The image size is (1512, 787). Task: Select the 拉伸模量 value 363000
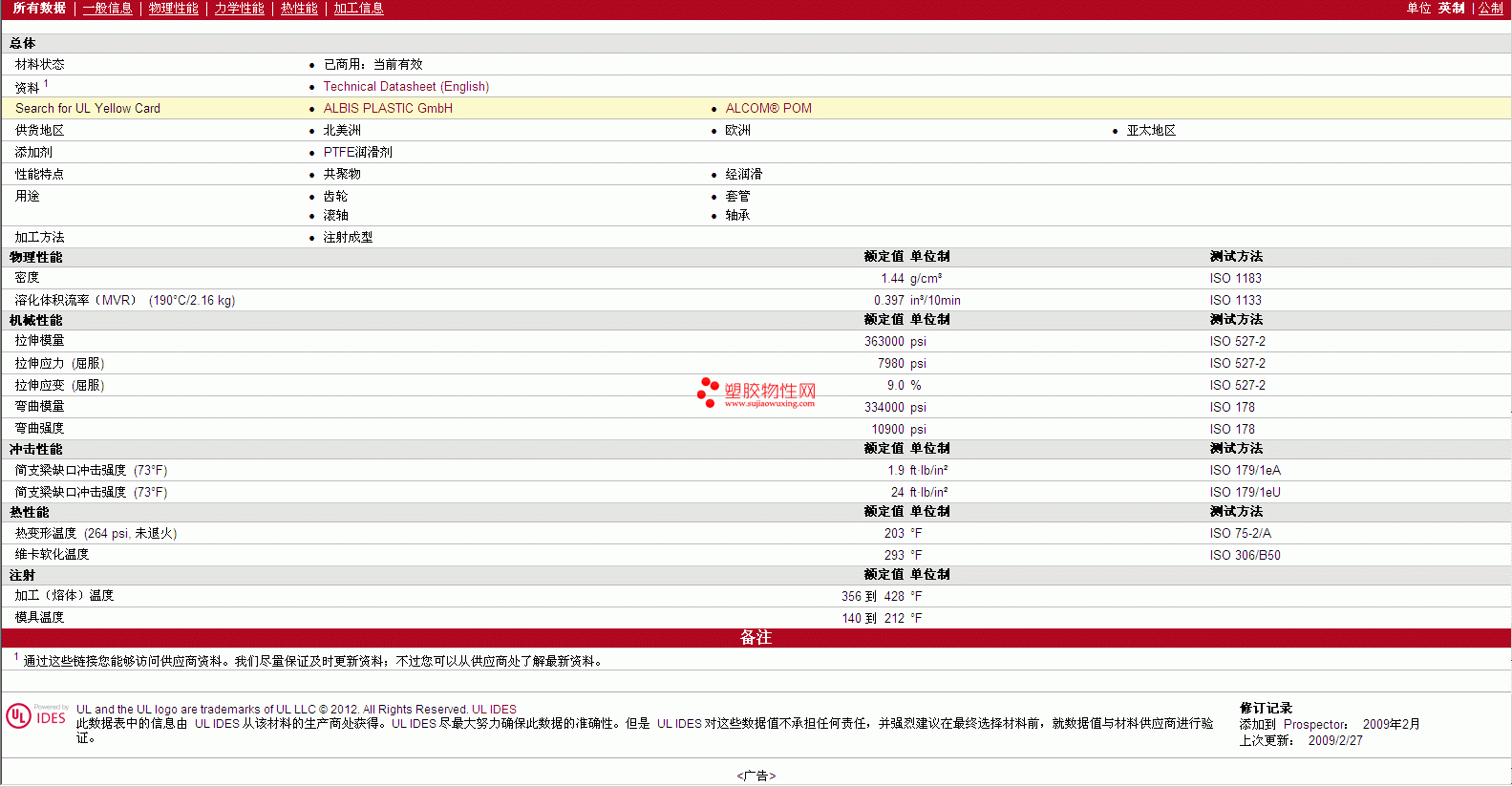coord(884,341)
